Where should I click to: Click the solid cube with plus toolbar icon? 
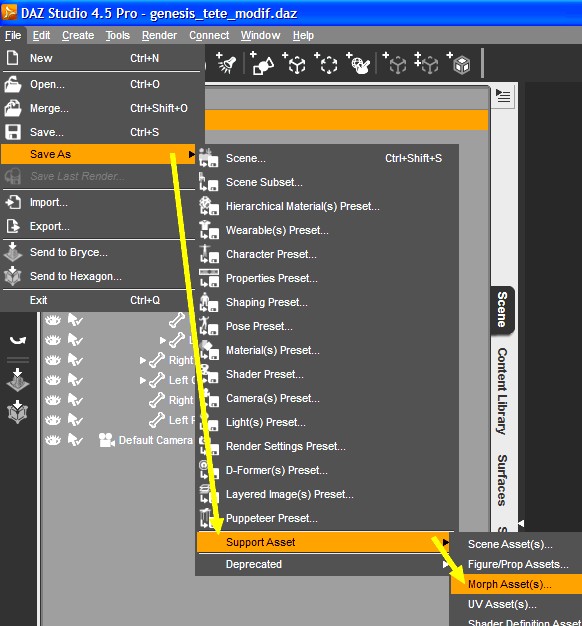pos(459,63)
